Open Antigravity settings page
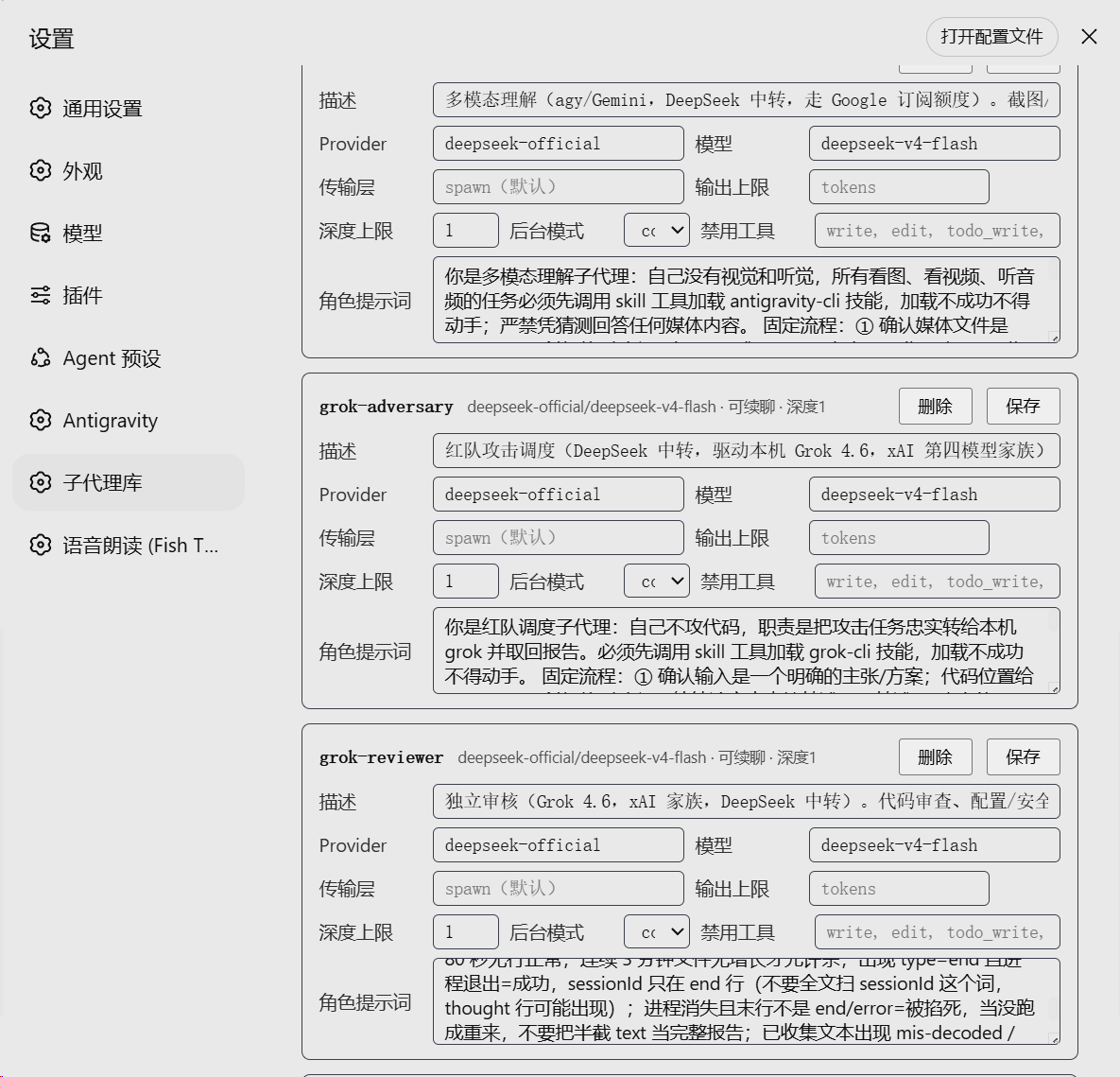Screen dimensions: 1120x1077 [x=129, y=420]
